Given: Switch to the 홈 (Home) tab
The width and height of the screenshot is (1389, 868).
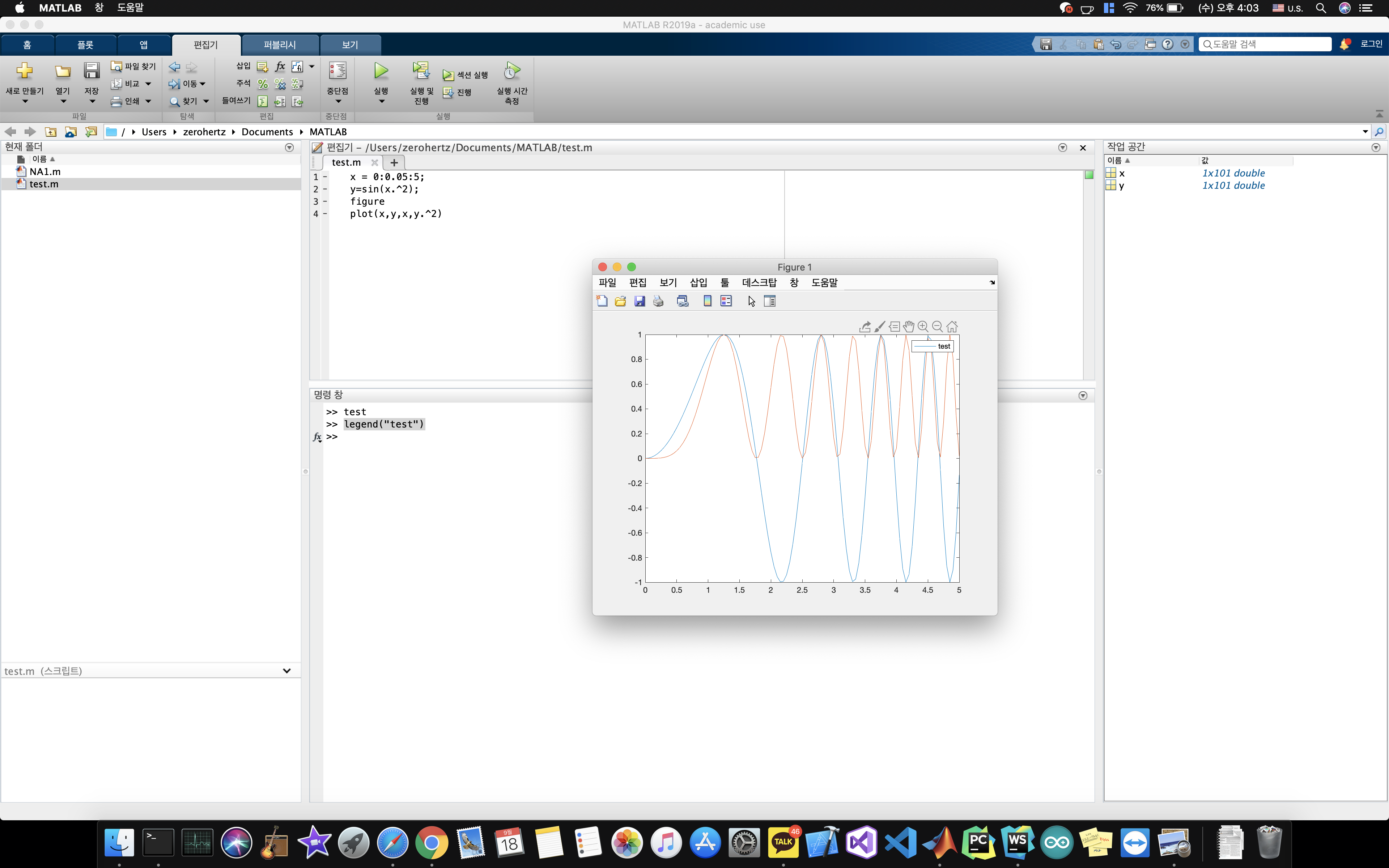Looking at the screenshot, I should (x=27, y=45).
